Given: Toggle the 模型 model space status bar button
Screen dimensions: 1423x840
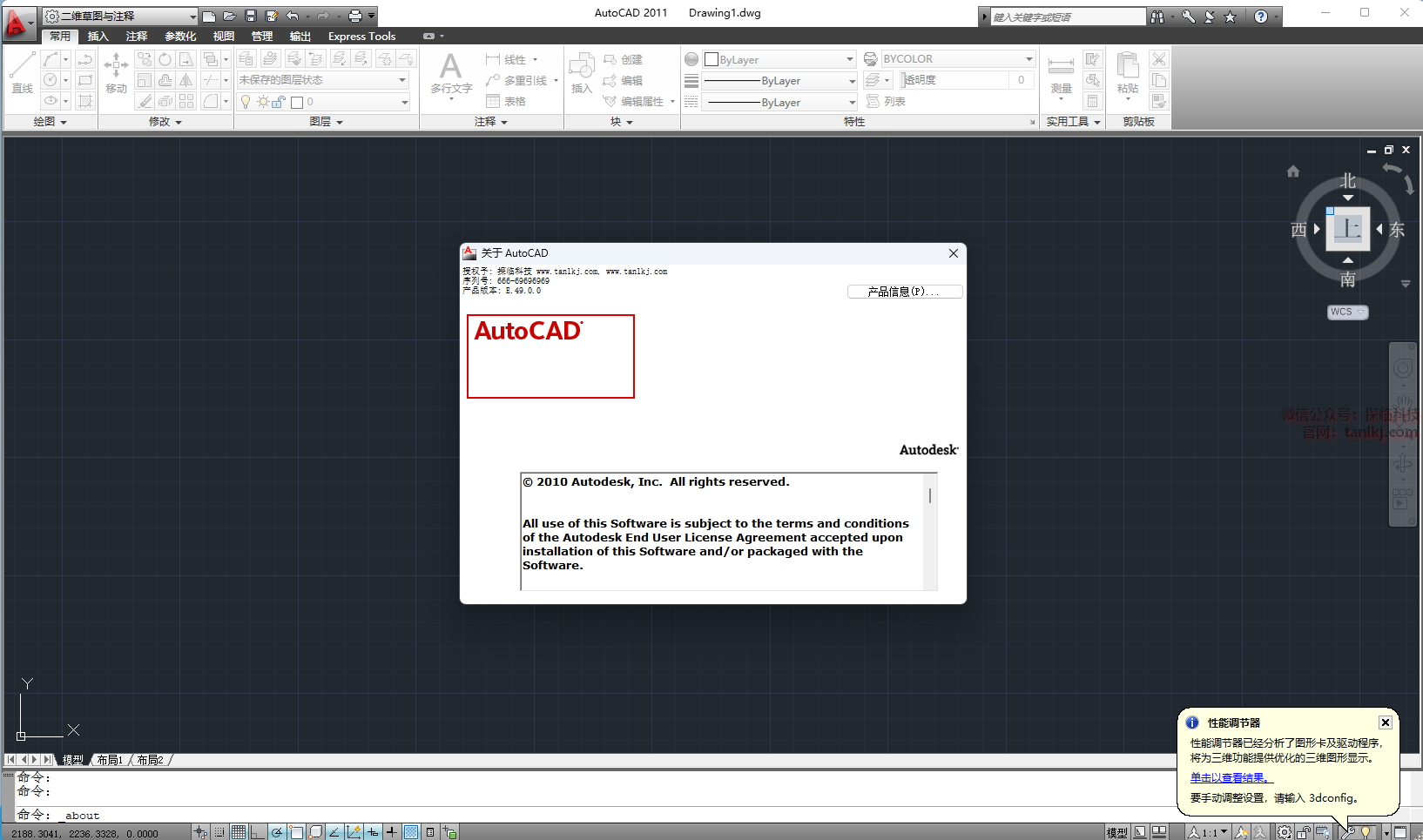Looking at the screenshot, I should coord(1116,832).
